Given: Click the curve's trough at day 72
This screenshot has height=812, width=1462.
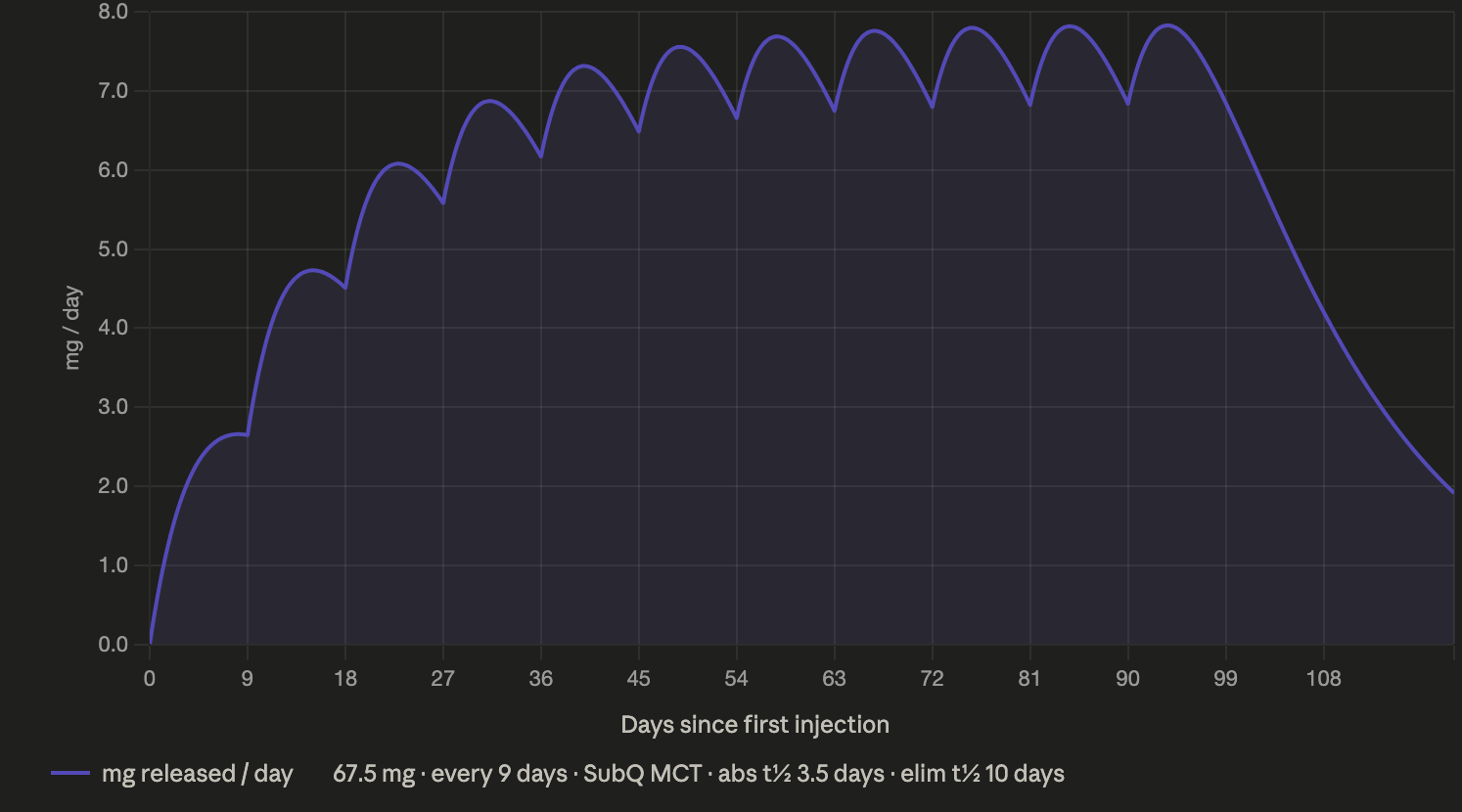Looking at the screenshot, I should [933, 107].
